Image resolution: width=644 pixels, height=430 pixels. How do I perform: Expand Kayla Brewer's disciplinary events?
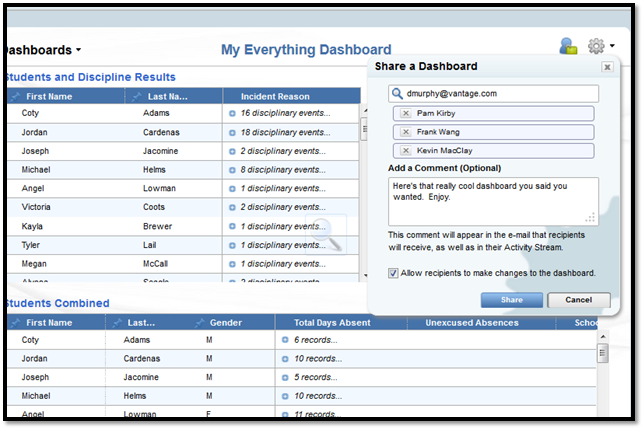point(232,226)
